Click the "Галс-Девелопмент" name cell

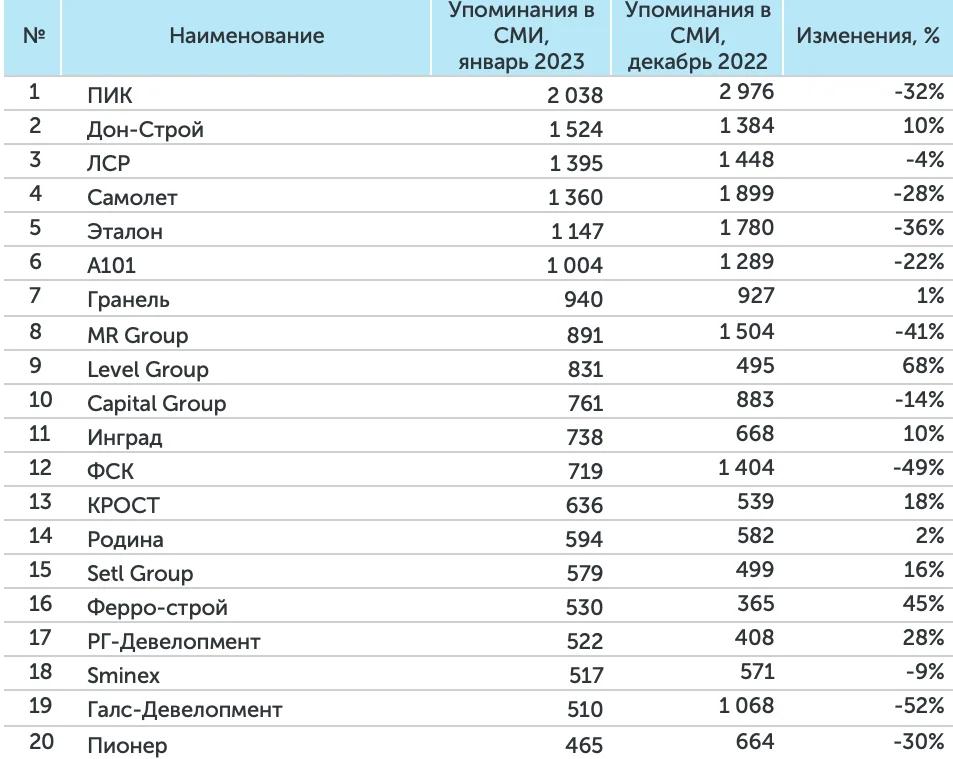pos(185,710)
